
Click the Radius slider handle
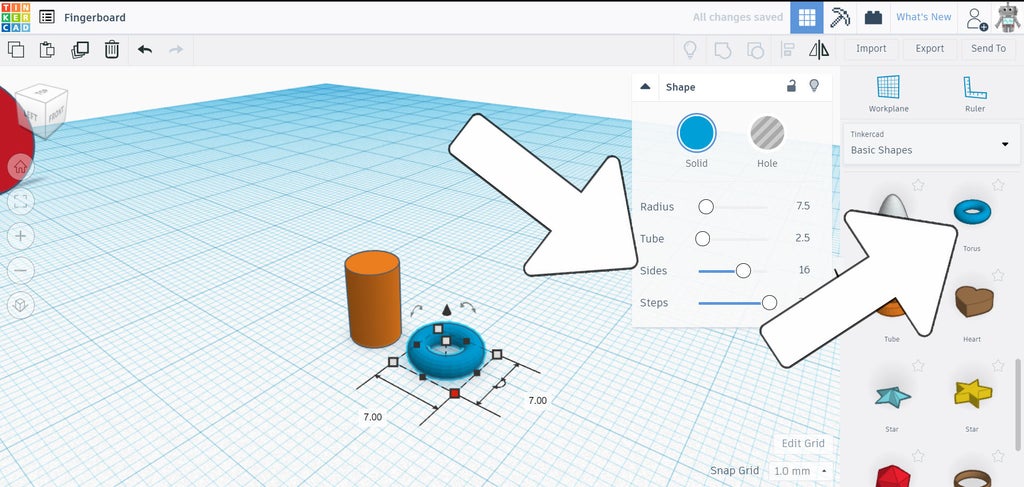click(706, 207)
